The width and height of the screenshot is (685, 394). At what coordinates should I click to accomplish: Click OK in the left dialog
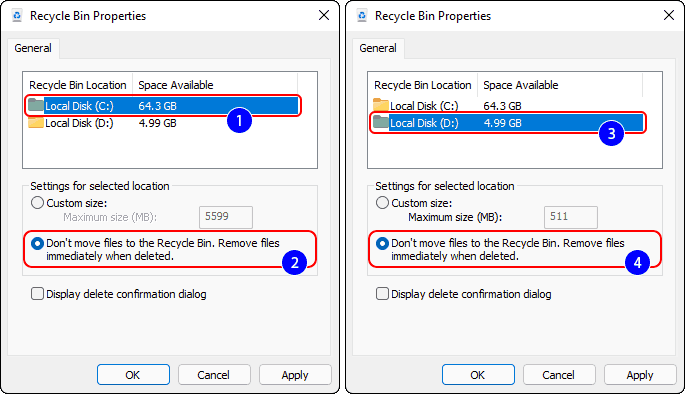133,375
